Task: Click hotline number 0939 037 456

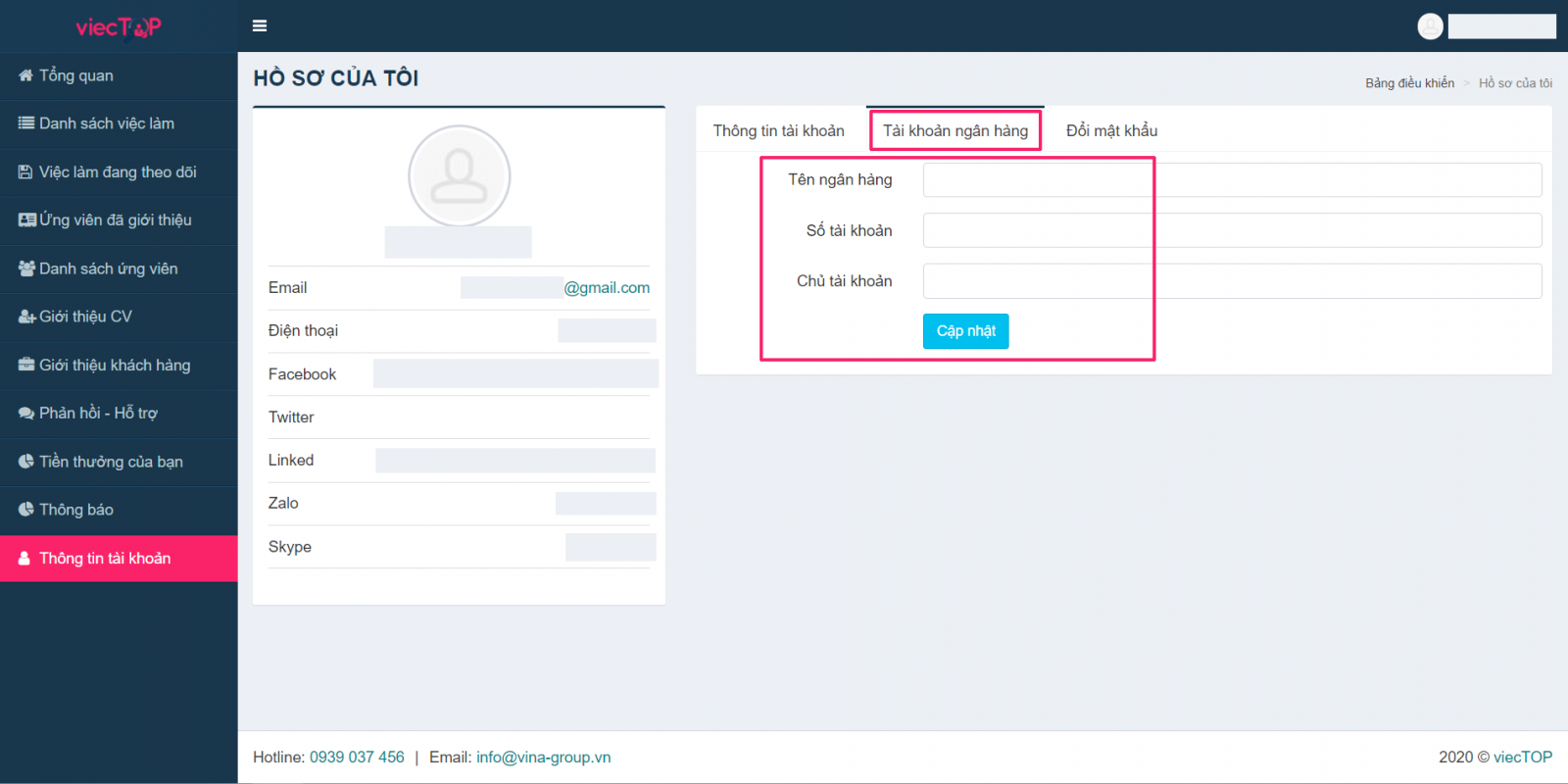Action: (357, 758)
